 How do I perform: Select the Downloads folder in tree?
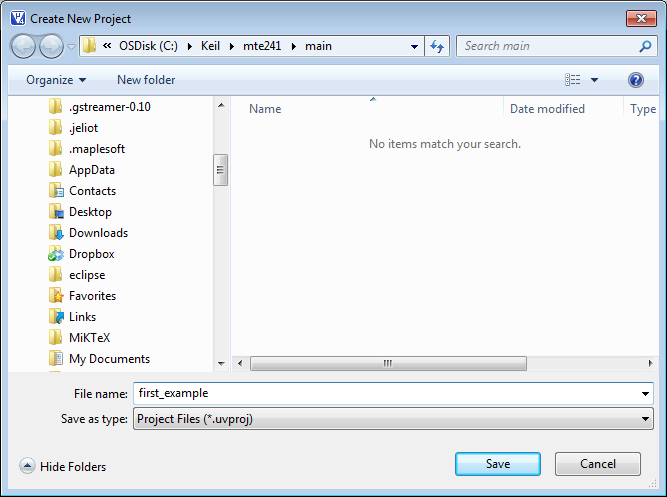[97, 233]
